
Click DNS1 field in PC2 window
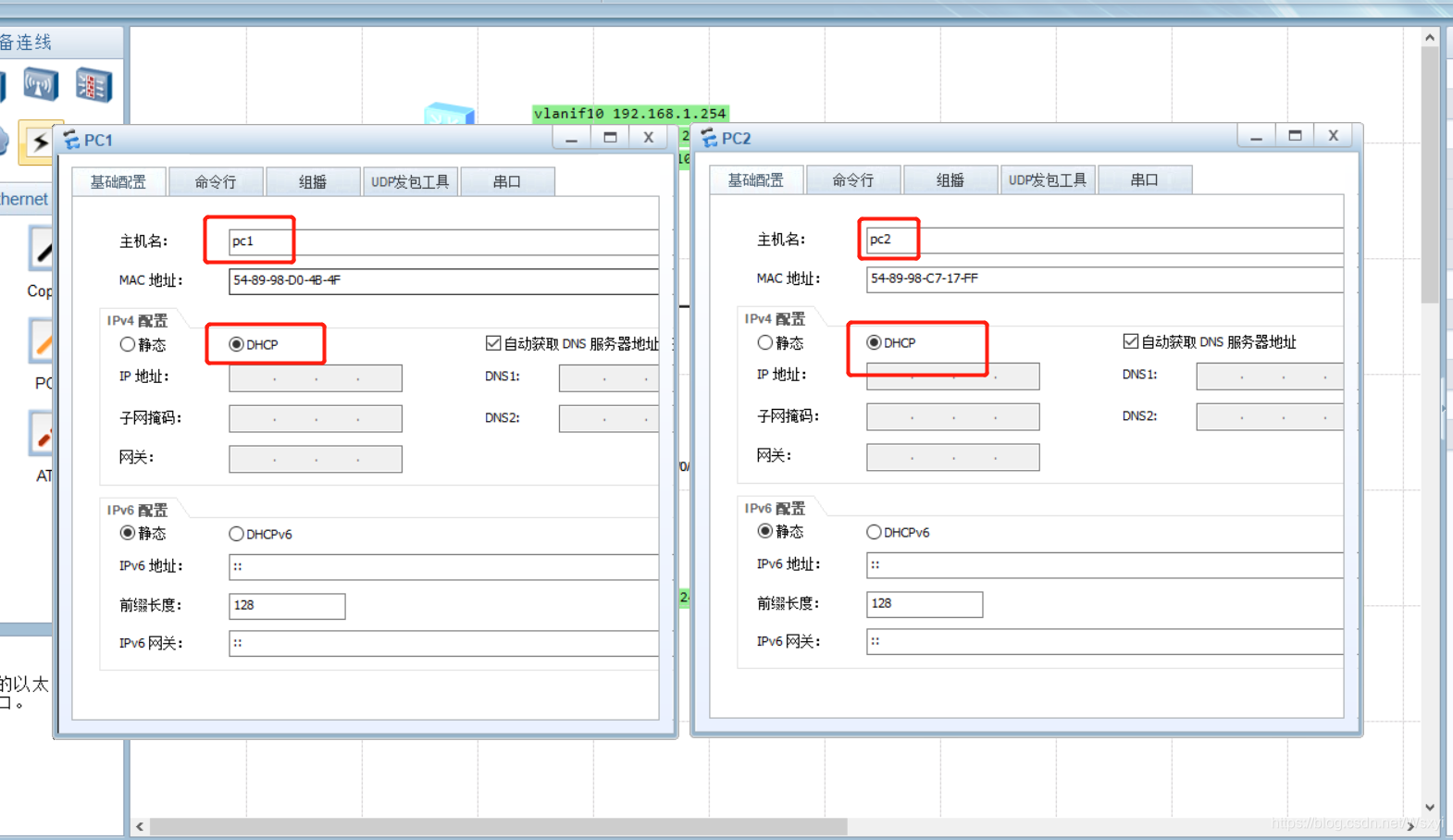1270,376
